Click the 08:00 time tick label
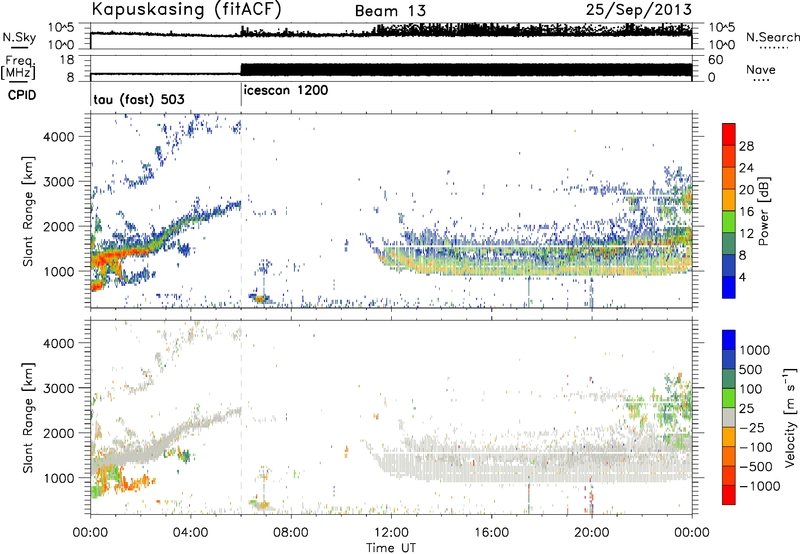The height and width of the screenshot is (554, 800). coord(290,533)
